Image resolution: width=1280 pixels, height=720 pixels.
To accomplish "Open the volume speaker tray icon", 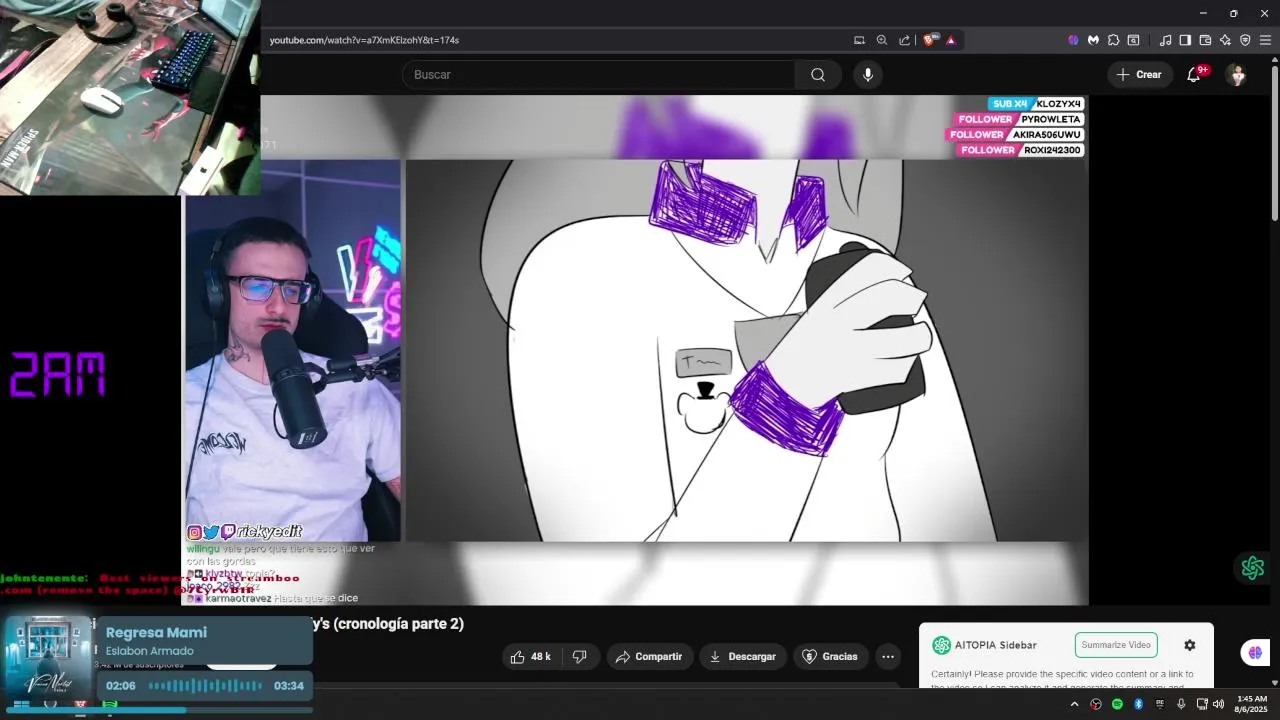I will click(x=1218, y=704).
